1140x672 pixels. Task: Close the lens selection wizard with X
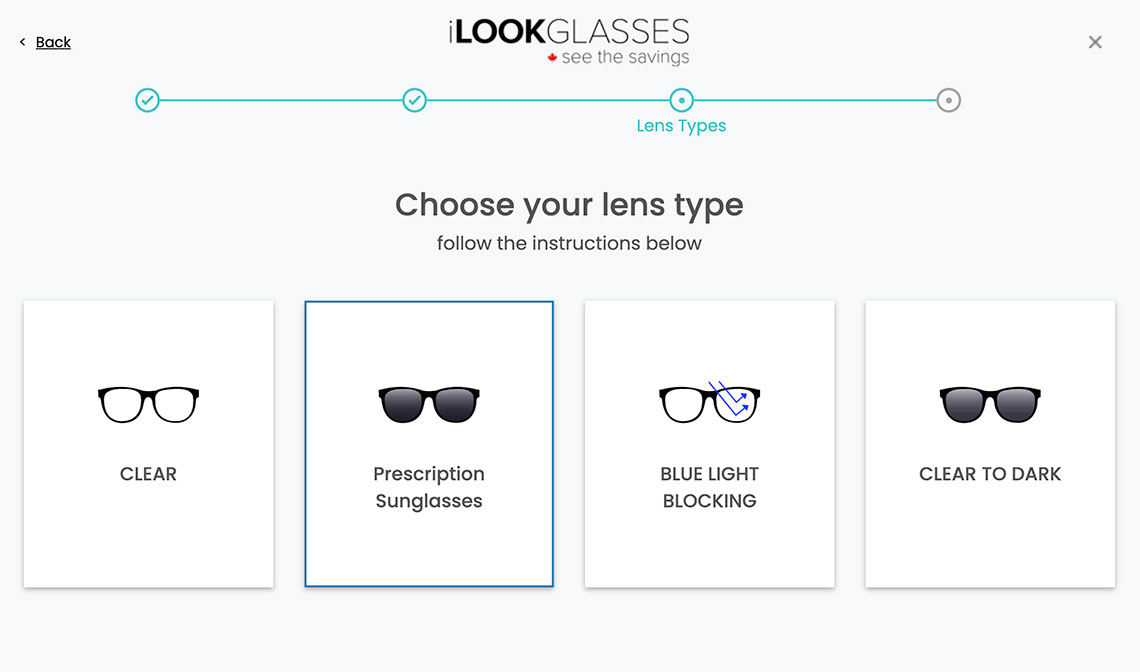tap(1095, 42)
